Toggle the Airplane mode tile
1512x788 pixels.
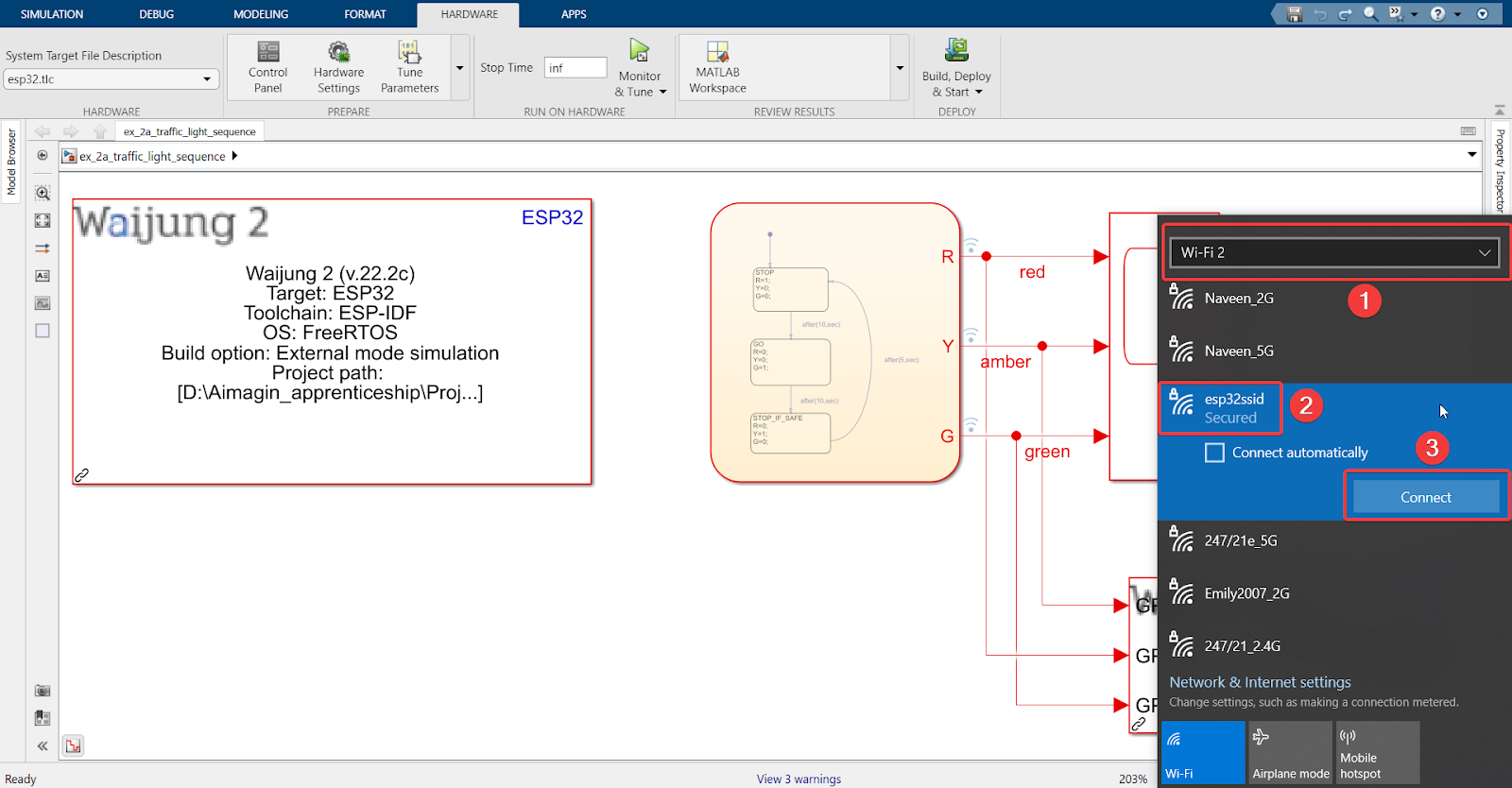point(1290,752)
